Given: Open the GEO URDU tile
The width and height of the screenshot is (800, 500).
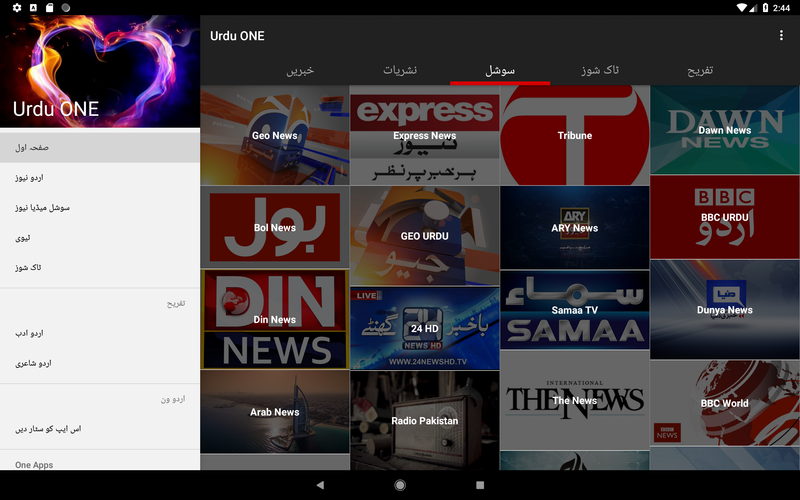Looking at the screenshot, I should coord(424,236).
